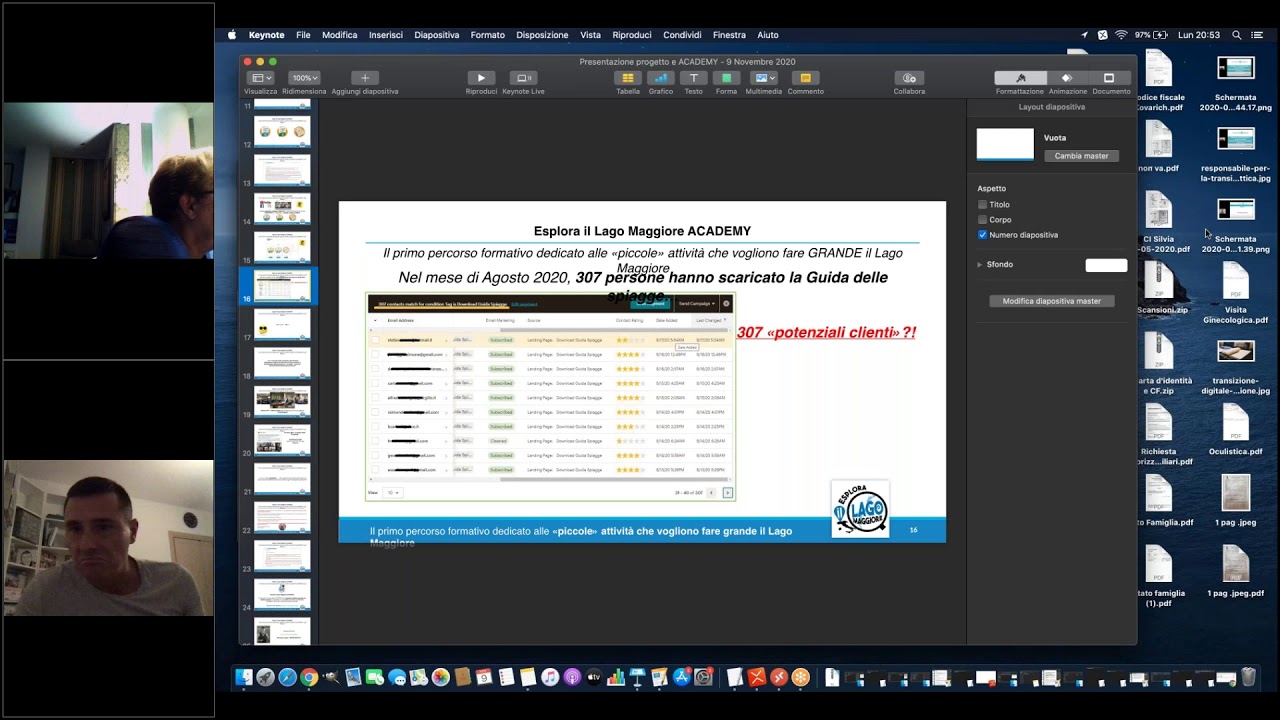
Task: Open Keynote Live from the toolbar
Action: point(523,78)
